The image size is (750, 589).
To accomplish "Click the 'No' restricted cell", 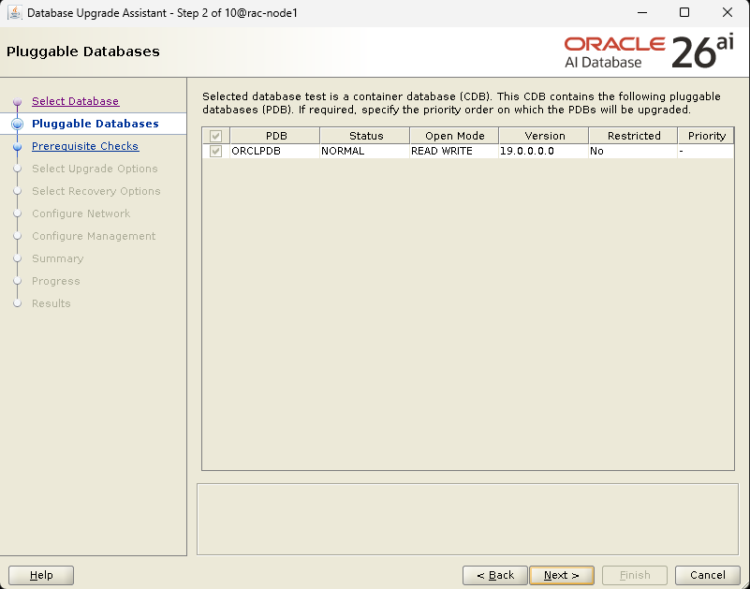I will coord(633,151).
